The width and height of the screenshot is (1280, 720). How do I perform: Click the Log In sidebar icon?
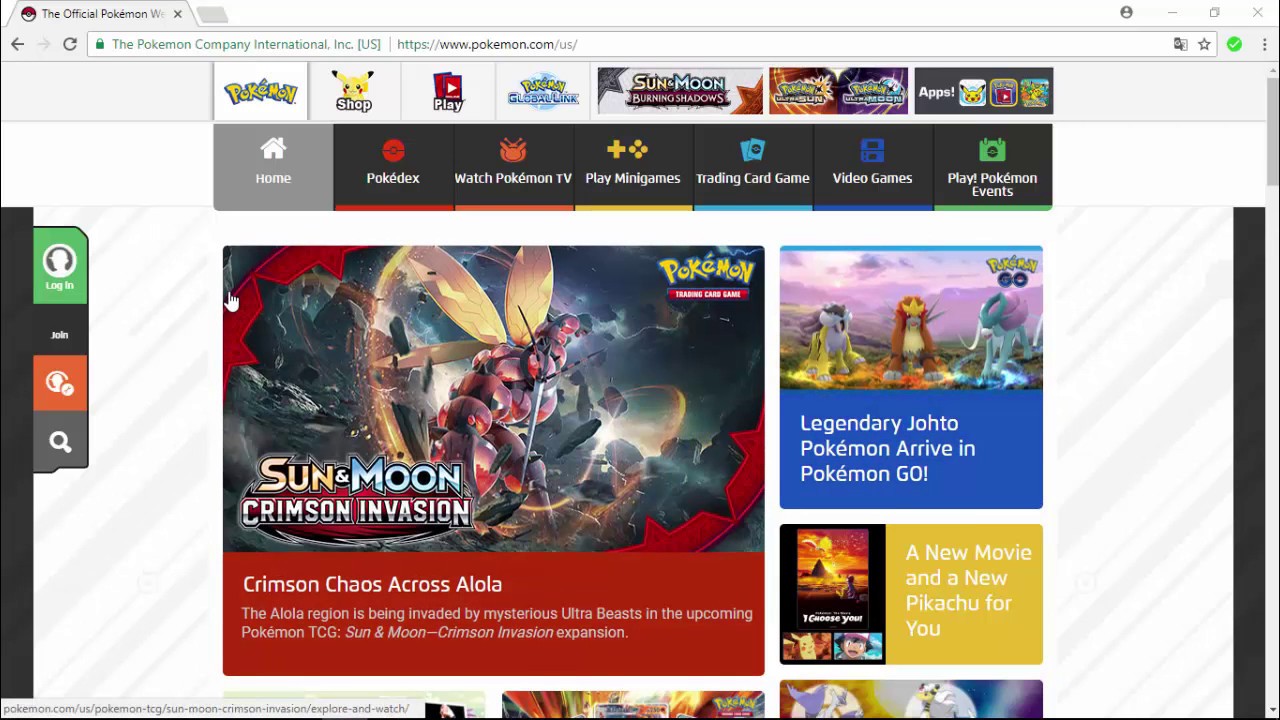pos(60,266)
